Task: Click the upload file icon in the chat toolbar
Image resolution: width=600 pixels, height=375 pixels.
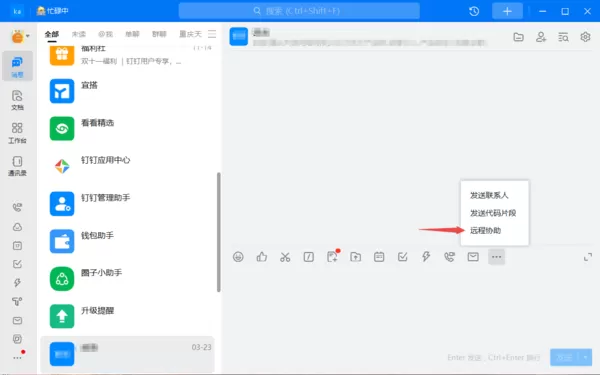Action: (x=355, y=257)
